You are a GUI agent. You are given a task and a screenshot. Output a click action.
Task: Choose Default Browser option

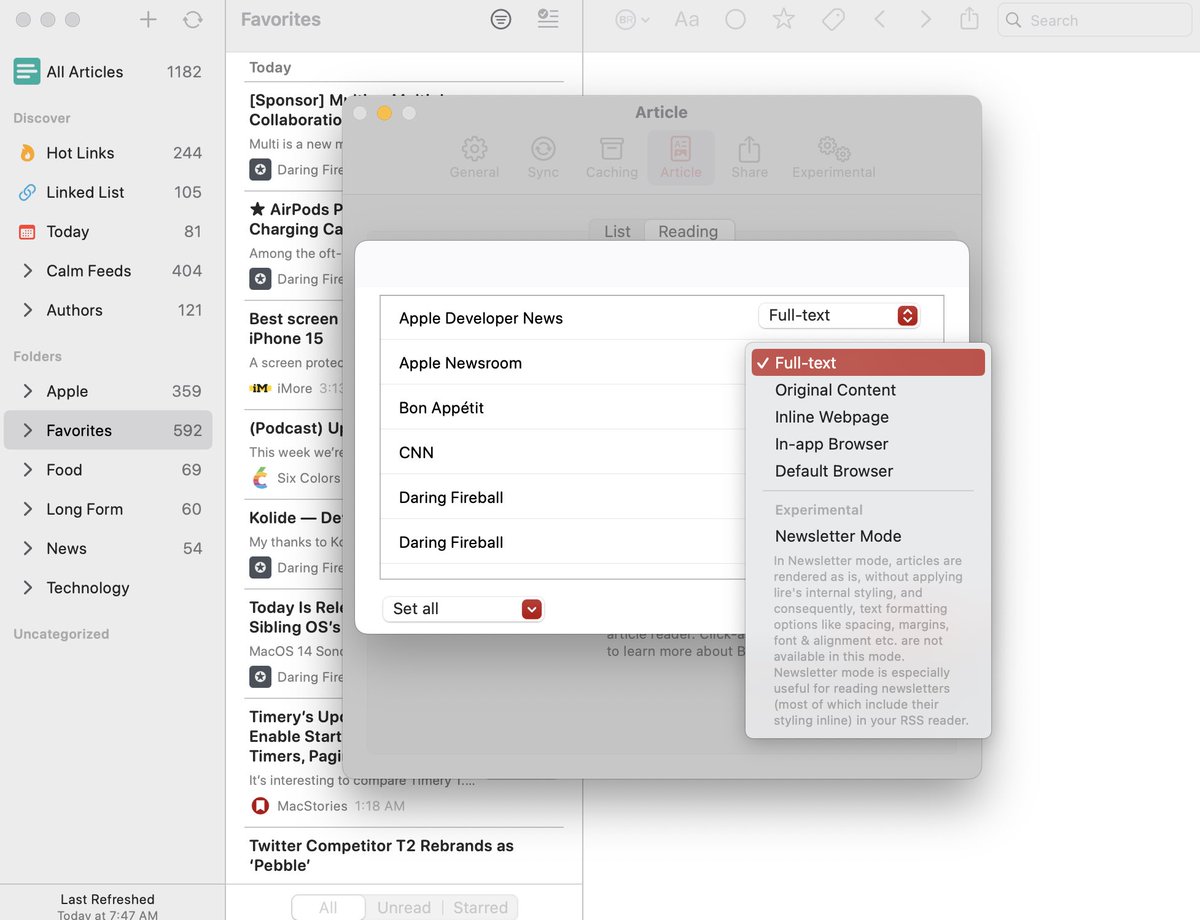[x=868, y=471]
